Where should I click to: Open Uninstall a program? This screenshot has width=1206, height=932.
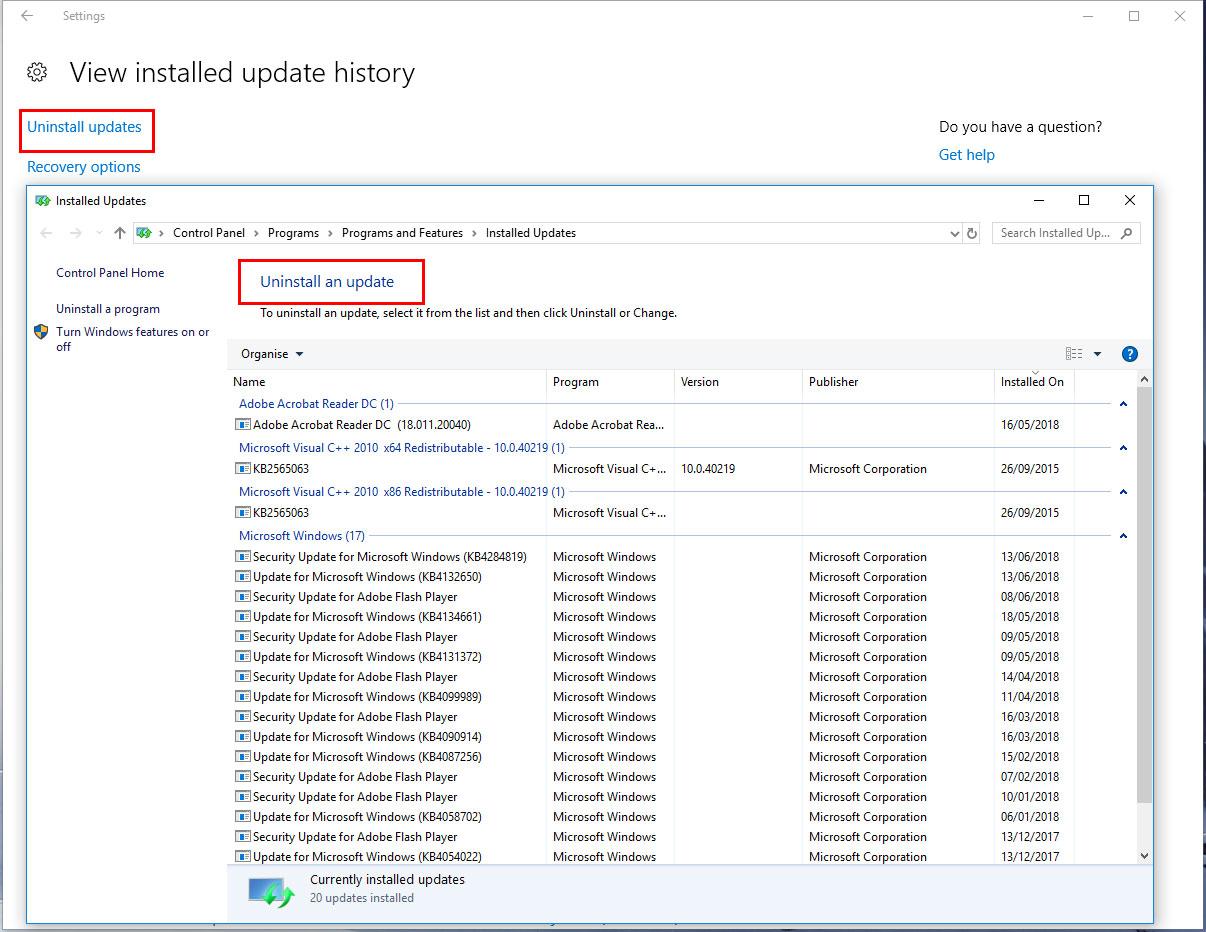108,309
